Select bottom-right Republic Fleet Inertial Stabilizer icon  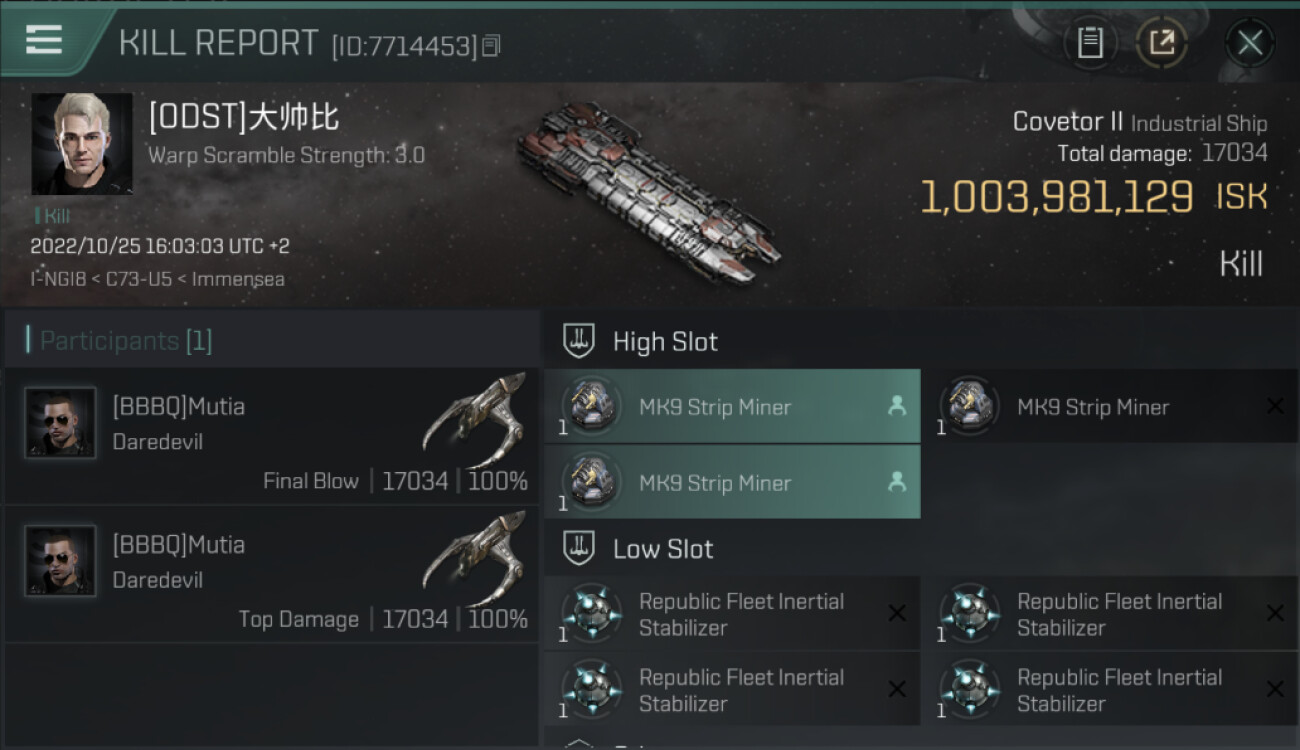970,690
